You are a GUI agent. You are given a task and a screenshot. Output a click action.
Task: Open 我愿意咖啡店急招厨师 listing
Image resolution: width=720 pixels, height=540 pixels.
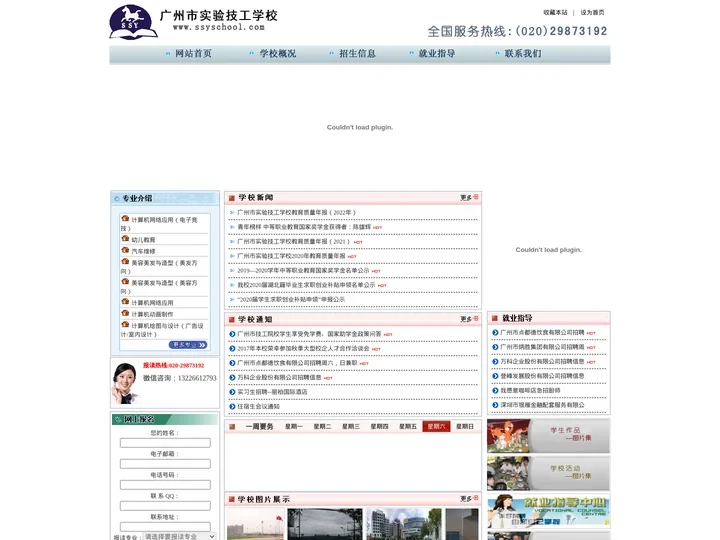(530, 390)
